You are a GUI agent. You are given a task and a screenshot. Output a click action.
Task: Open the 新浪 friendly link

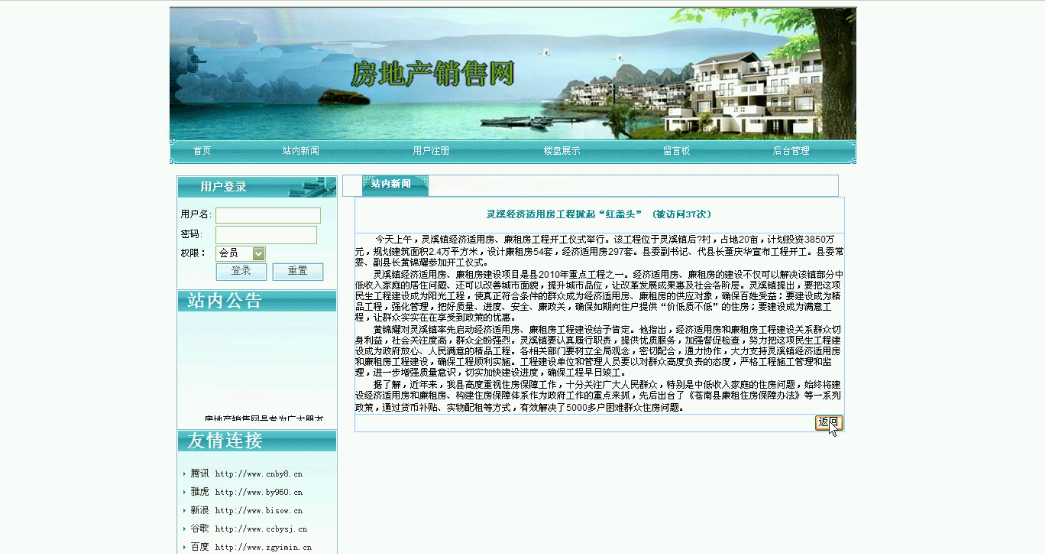(x=199, y=510)
